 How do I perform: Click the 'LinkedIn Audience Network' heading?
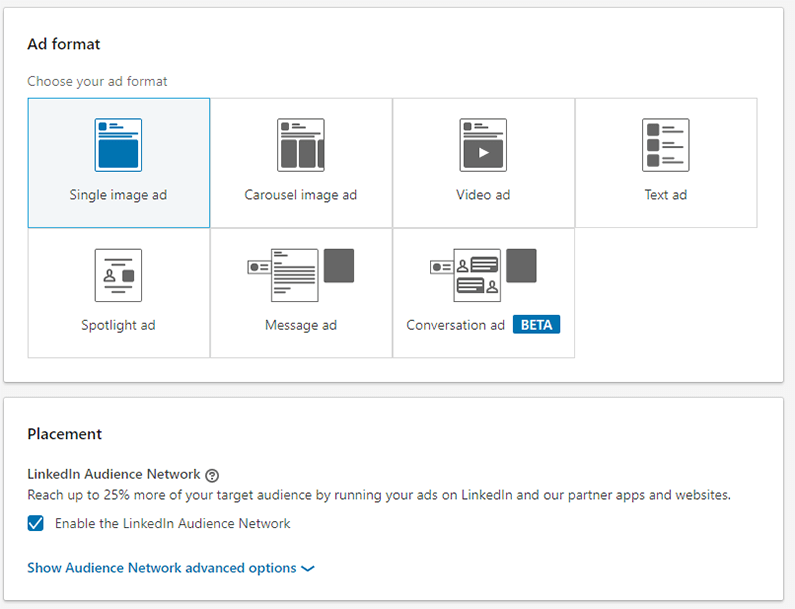tap(114, 474)
